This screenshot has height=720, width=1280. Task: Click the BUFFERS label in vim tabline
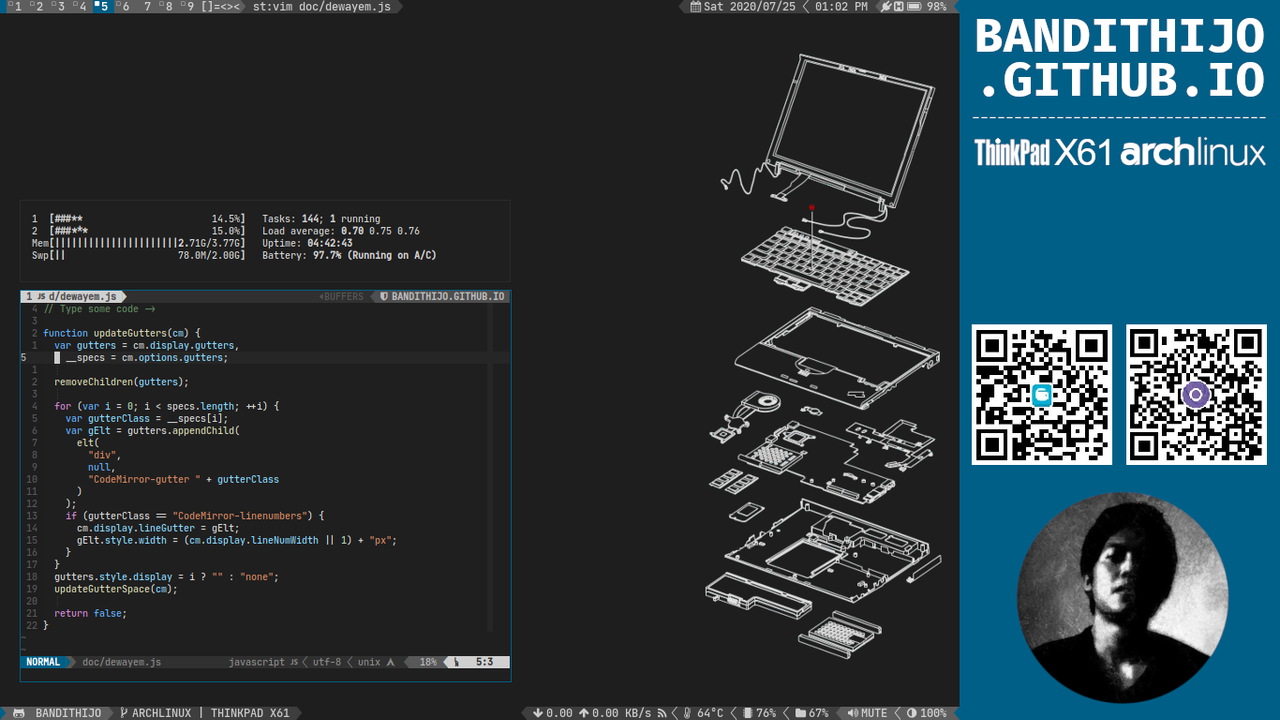(342, 297)
